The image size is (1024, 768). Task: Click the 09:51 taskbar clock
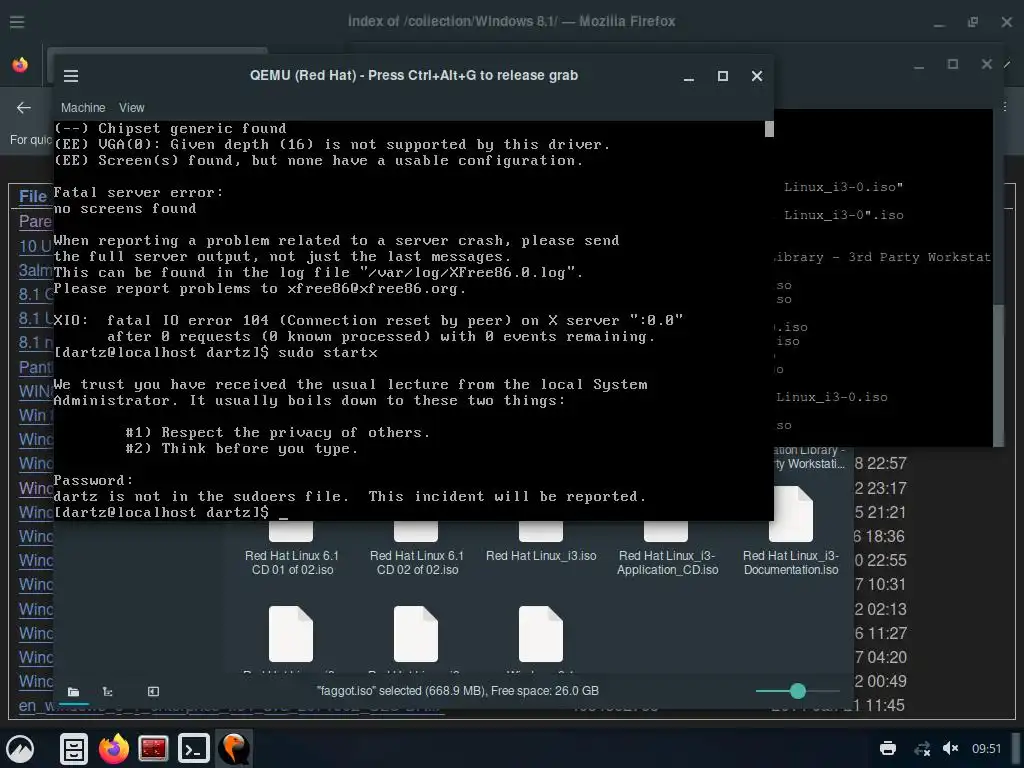986,748
